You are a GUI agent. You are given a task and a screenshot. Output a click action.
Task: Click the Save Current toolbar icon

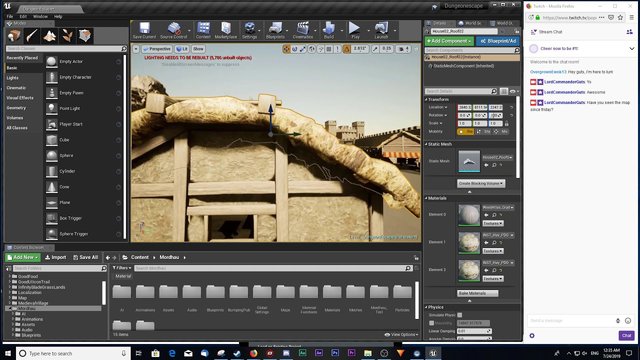click(x=144, y=30)
